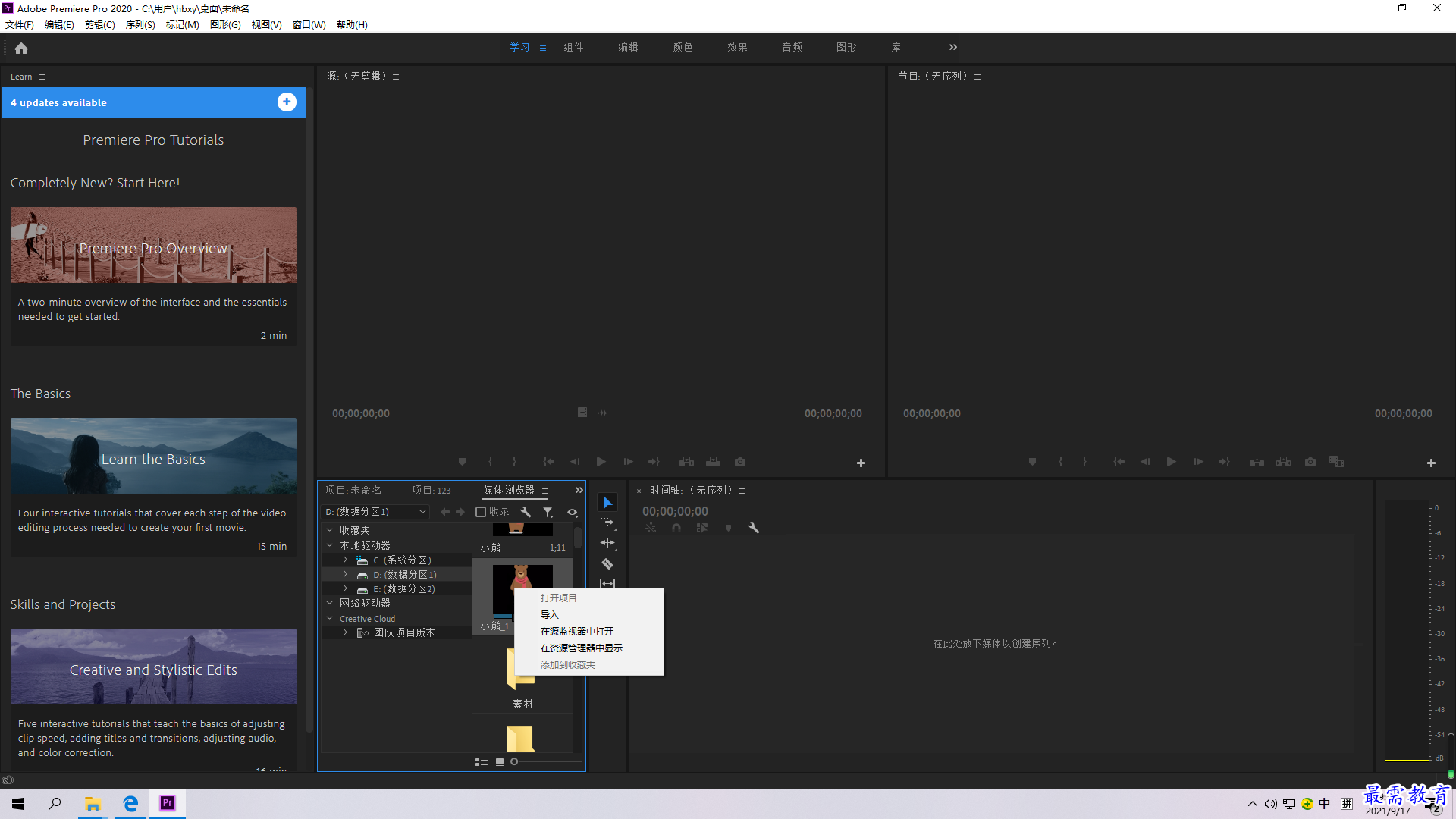This screenshot has height=819, width=1456.
Task: Overwrite clip from source monitor
Action: (713, 461)
